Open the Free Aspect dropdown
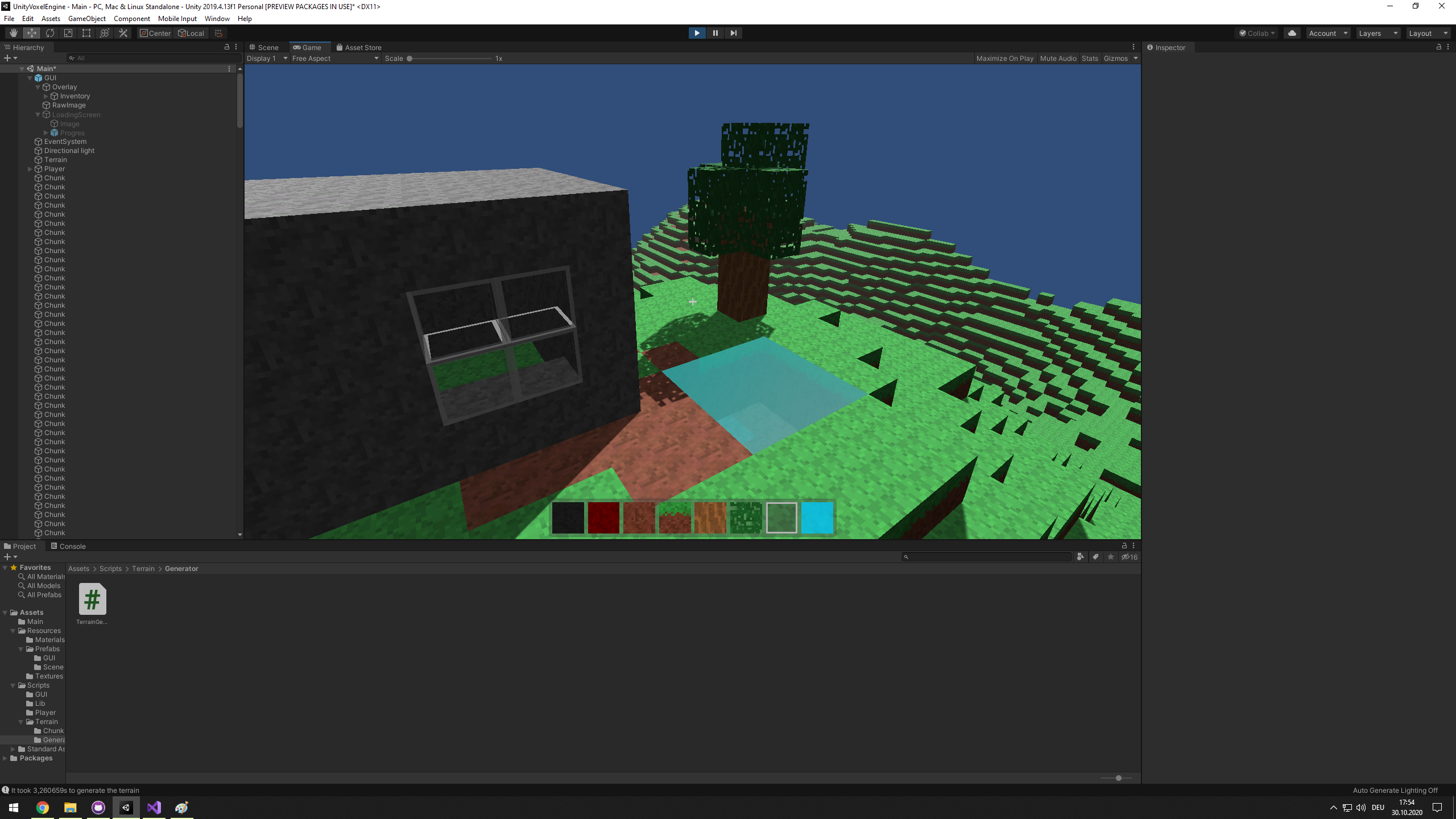1456x819 pixels. coord(335,59)
